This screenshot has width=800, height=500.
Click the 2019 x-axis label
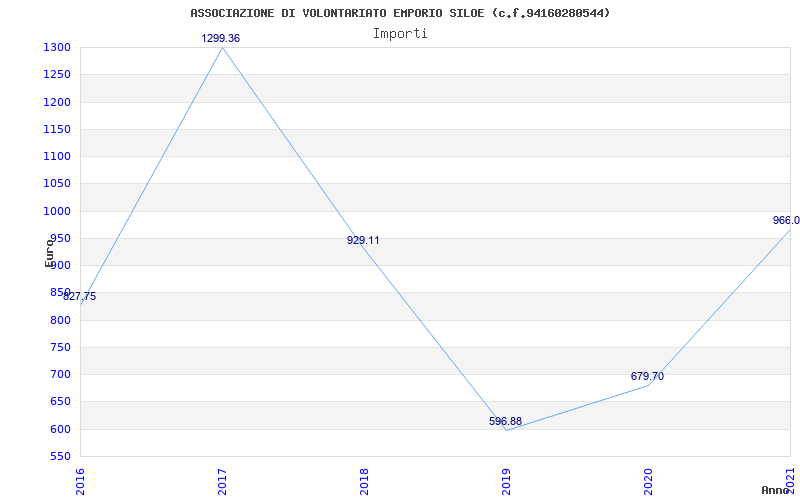pyautogui.click(x=506, y=481)
